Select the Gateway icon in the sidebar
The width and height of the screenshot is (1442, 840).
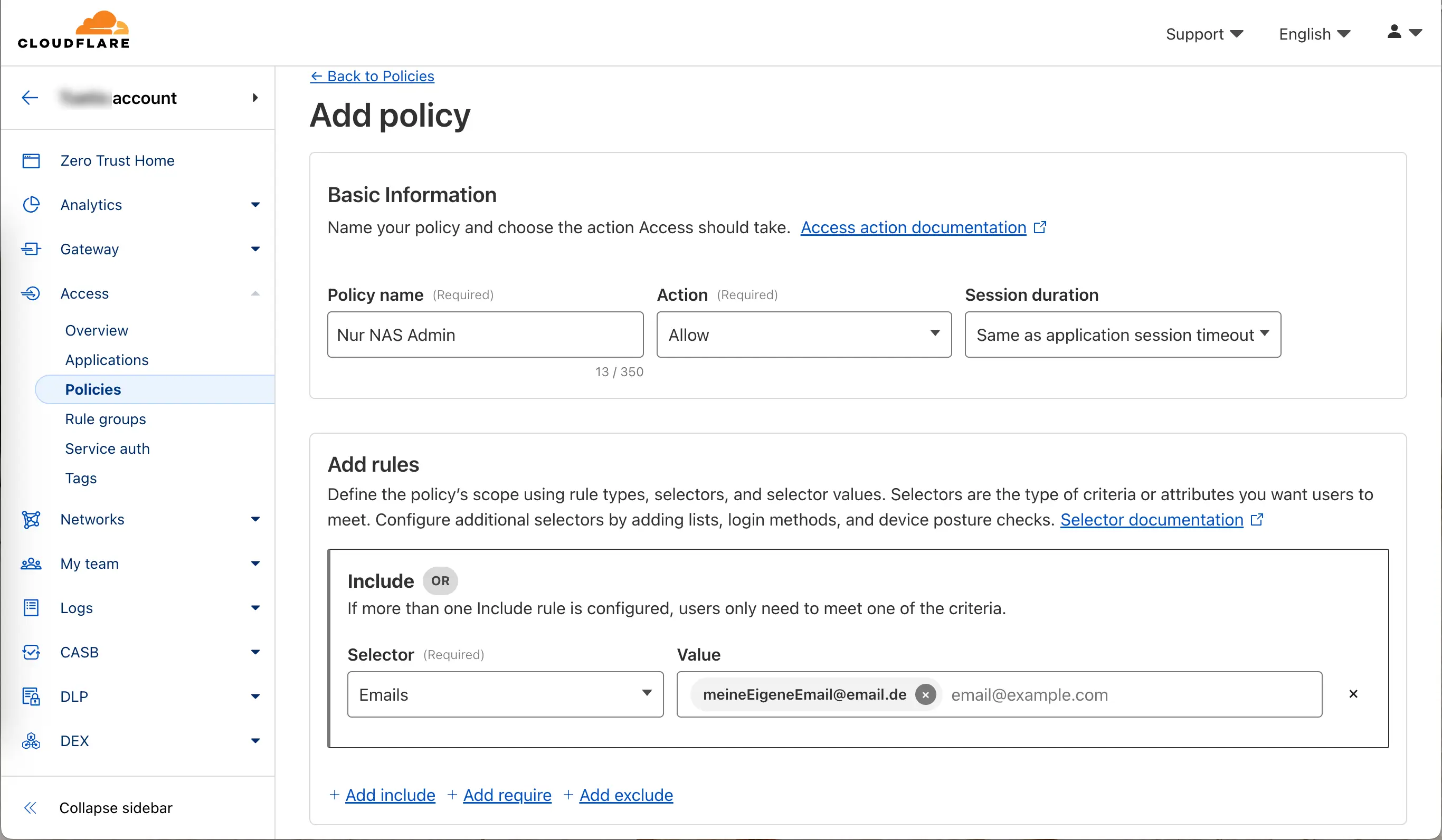click(x=31, y=249)
